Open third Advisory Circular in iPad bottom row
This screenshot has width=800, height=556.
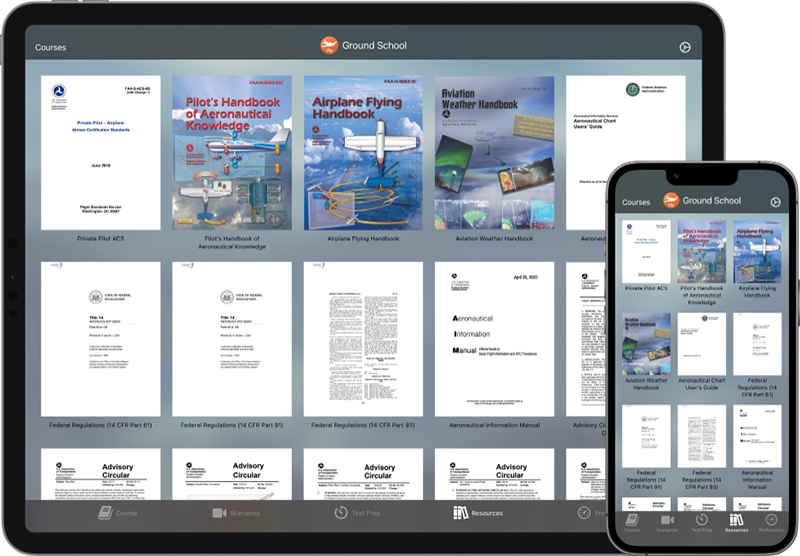pos(363,474)
